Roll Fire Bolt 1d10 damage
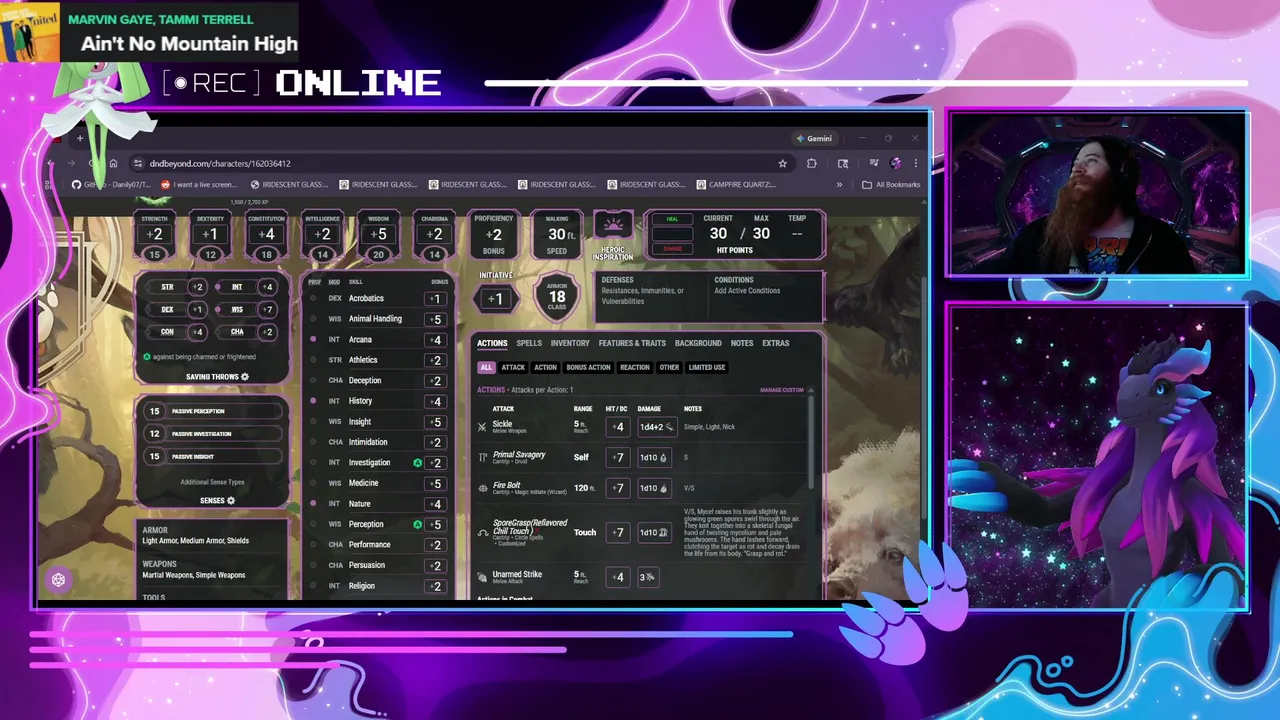 point(656,488)
